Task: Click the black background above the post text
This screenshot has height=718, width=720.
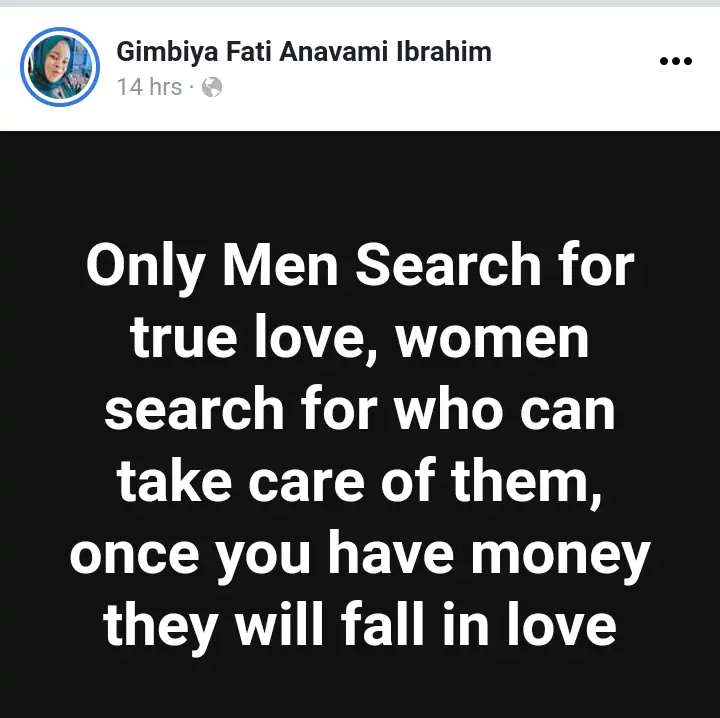Action: pos(360,184)
